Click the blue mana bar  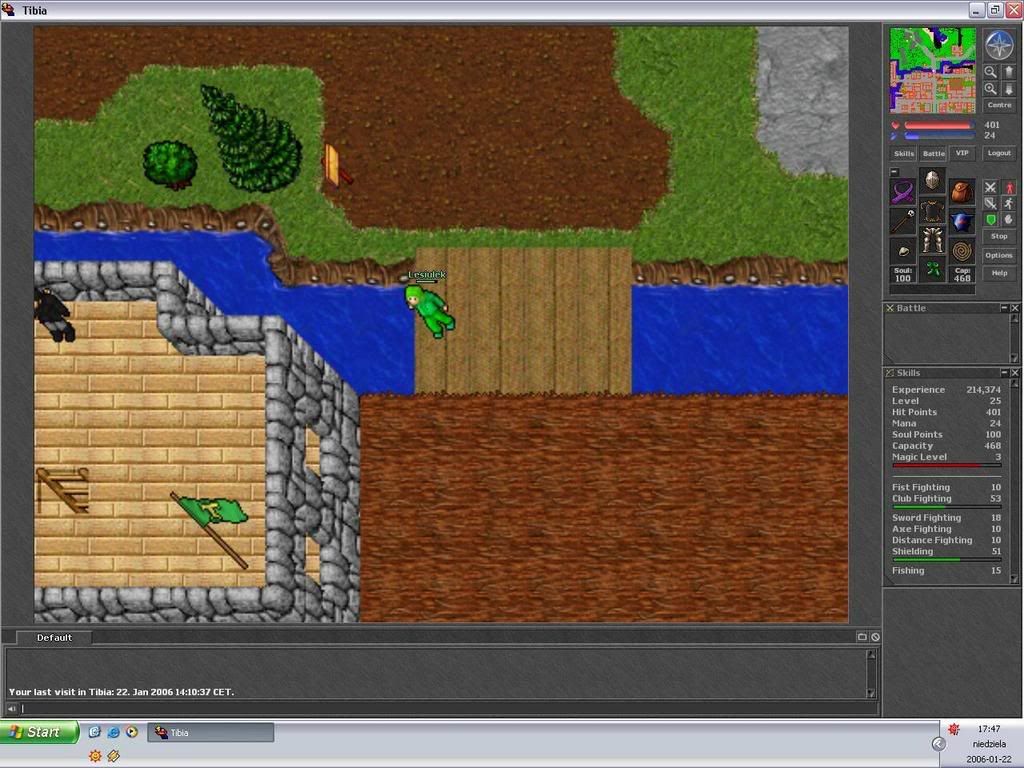[938, 136]
